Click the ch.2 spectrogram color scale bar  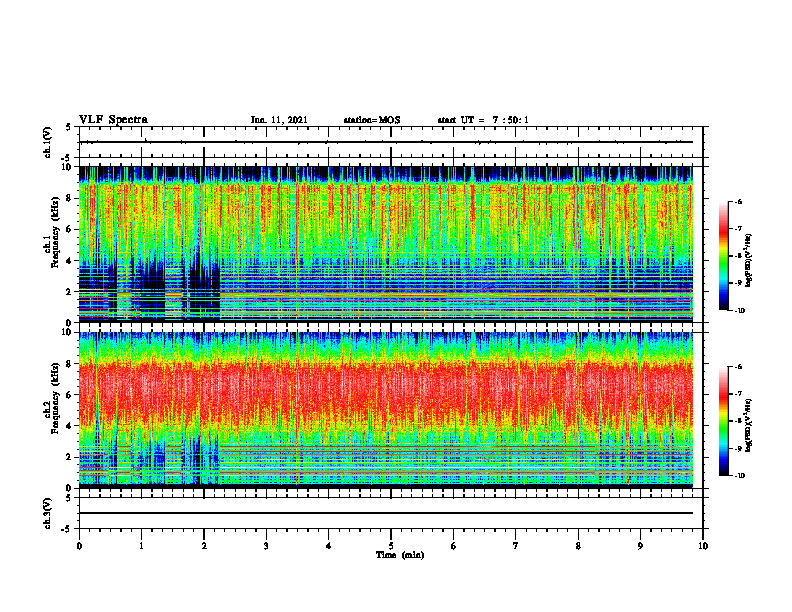723,421
